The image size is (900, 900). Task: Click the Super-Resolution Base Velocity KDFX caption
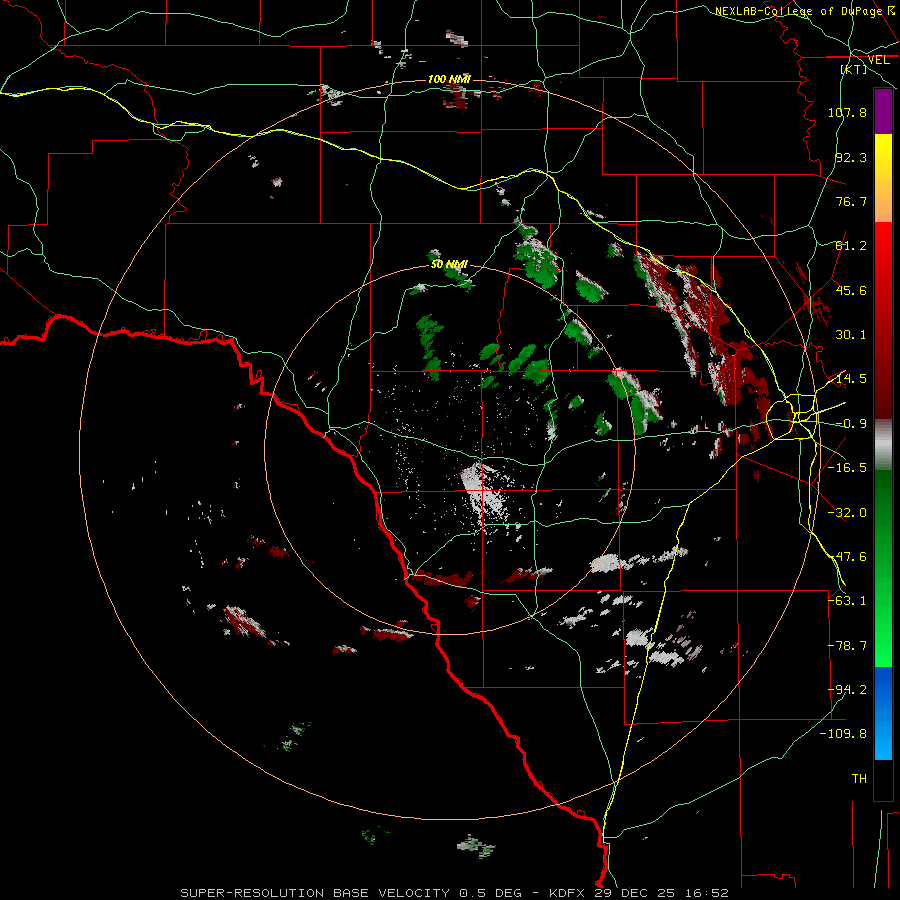point(454,893)
